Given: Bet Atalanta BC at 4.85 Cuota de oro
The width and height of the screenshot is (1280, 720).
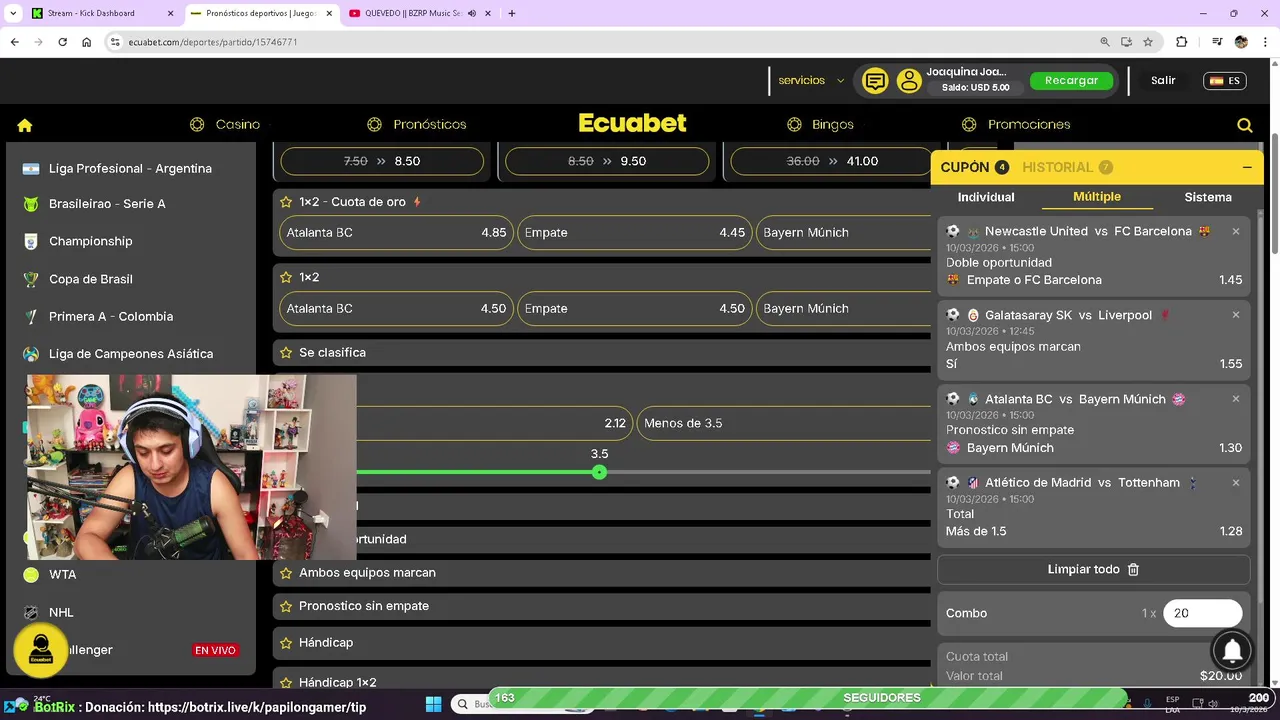Looking at the screenshot, I should 396,233.
